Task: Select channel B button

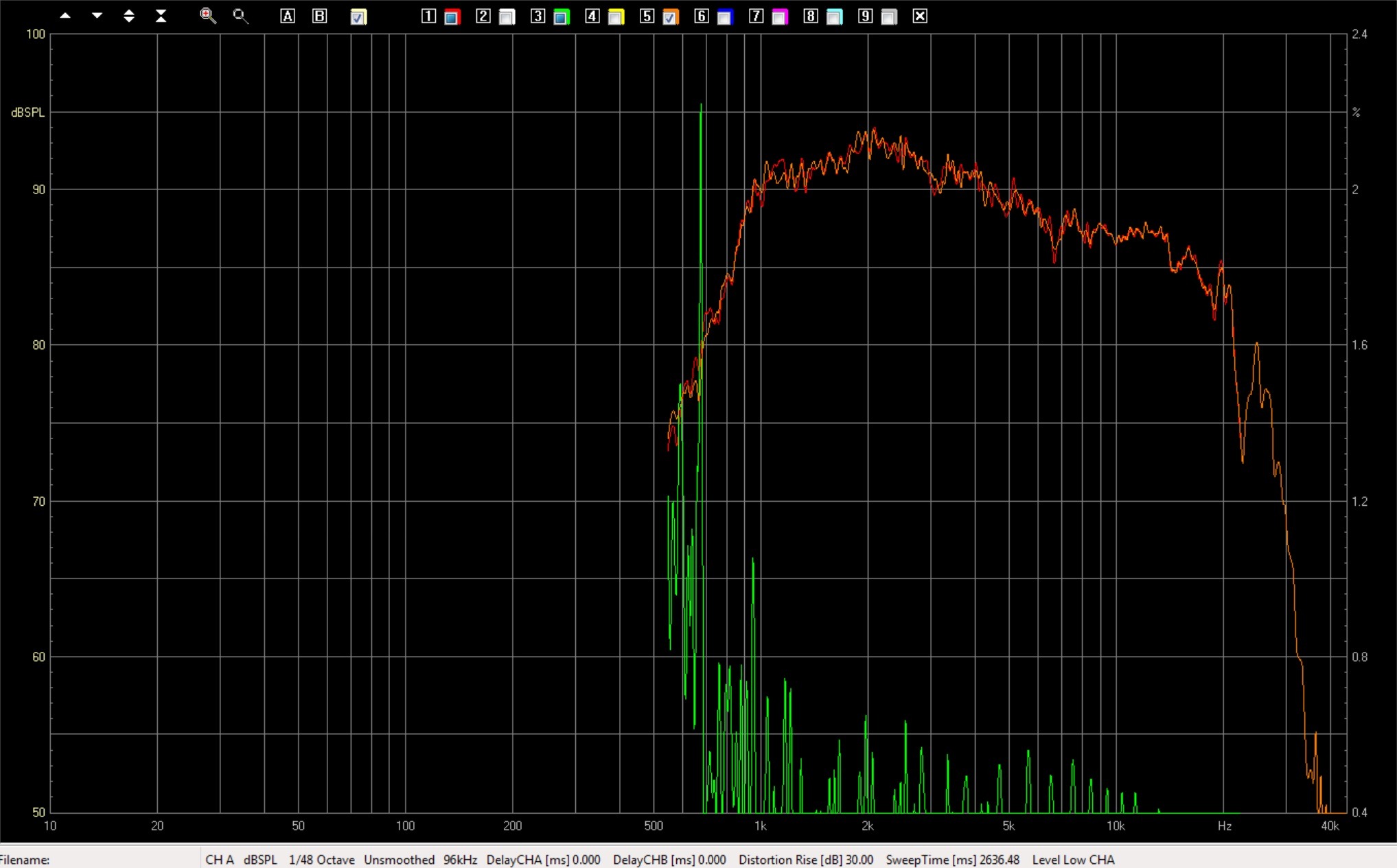Action: pyautogui.click(x=320, y=16)
